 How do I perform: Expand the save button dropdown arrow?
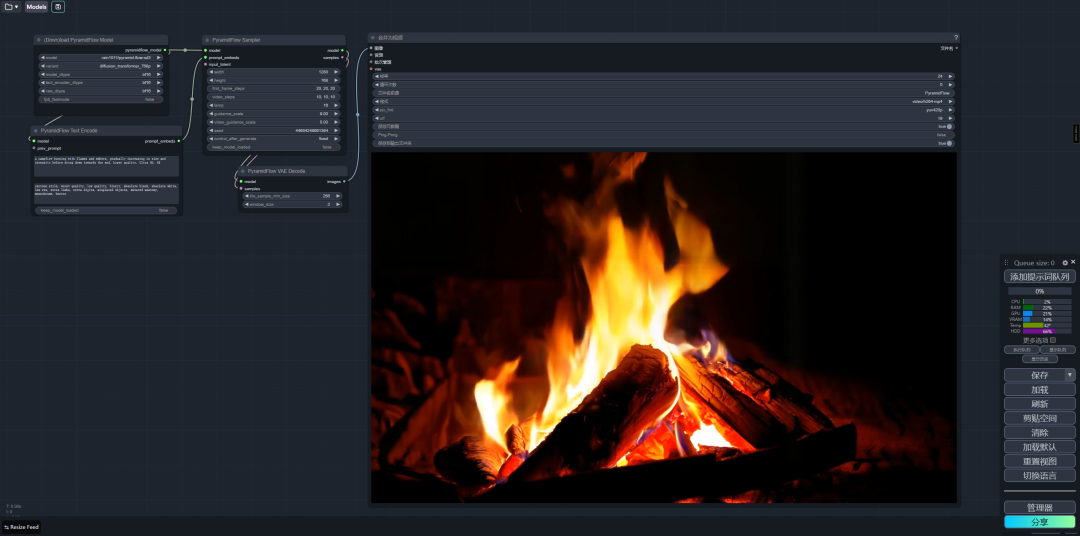(1070, 375)
